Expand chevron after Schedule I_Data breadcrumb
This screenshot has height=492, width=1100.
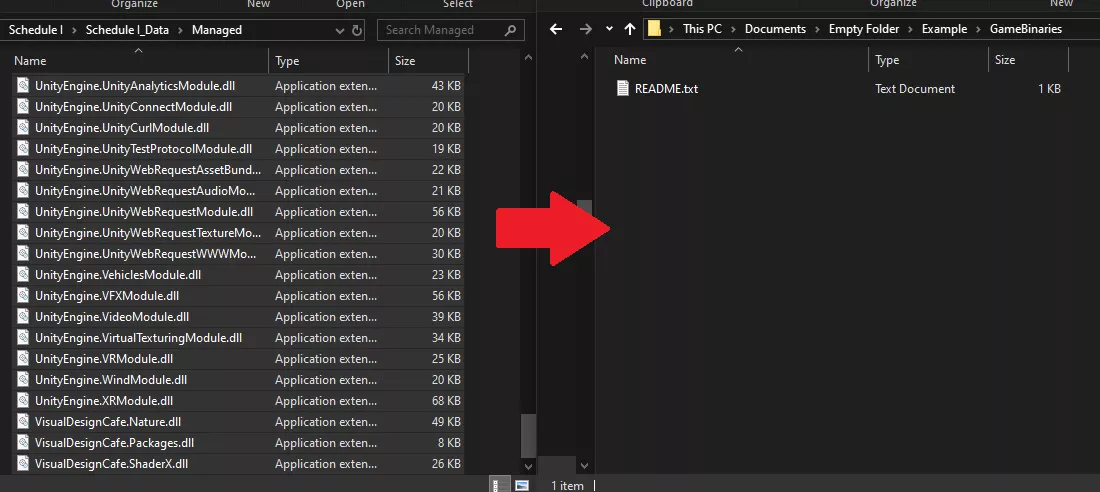click(x=180, y=30)
